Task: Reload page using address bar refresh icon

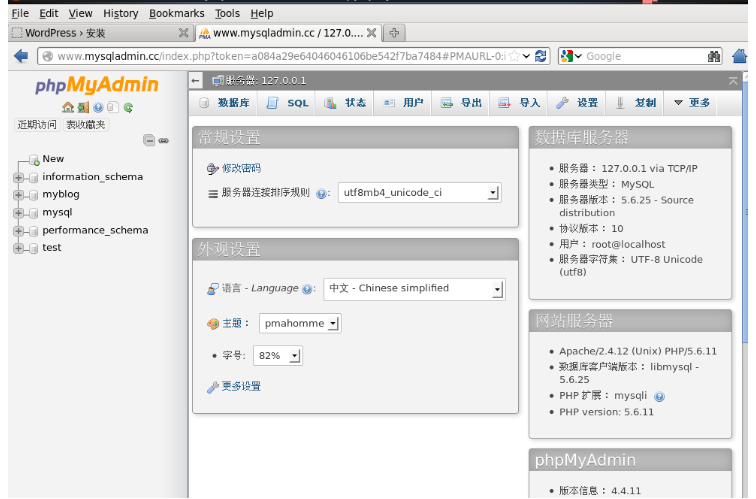Action: (540, 56)
